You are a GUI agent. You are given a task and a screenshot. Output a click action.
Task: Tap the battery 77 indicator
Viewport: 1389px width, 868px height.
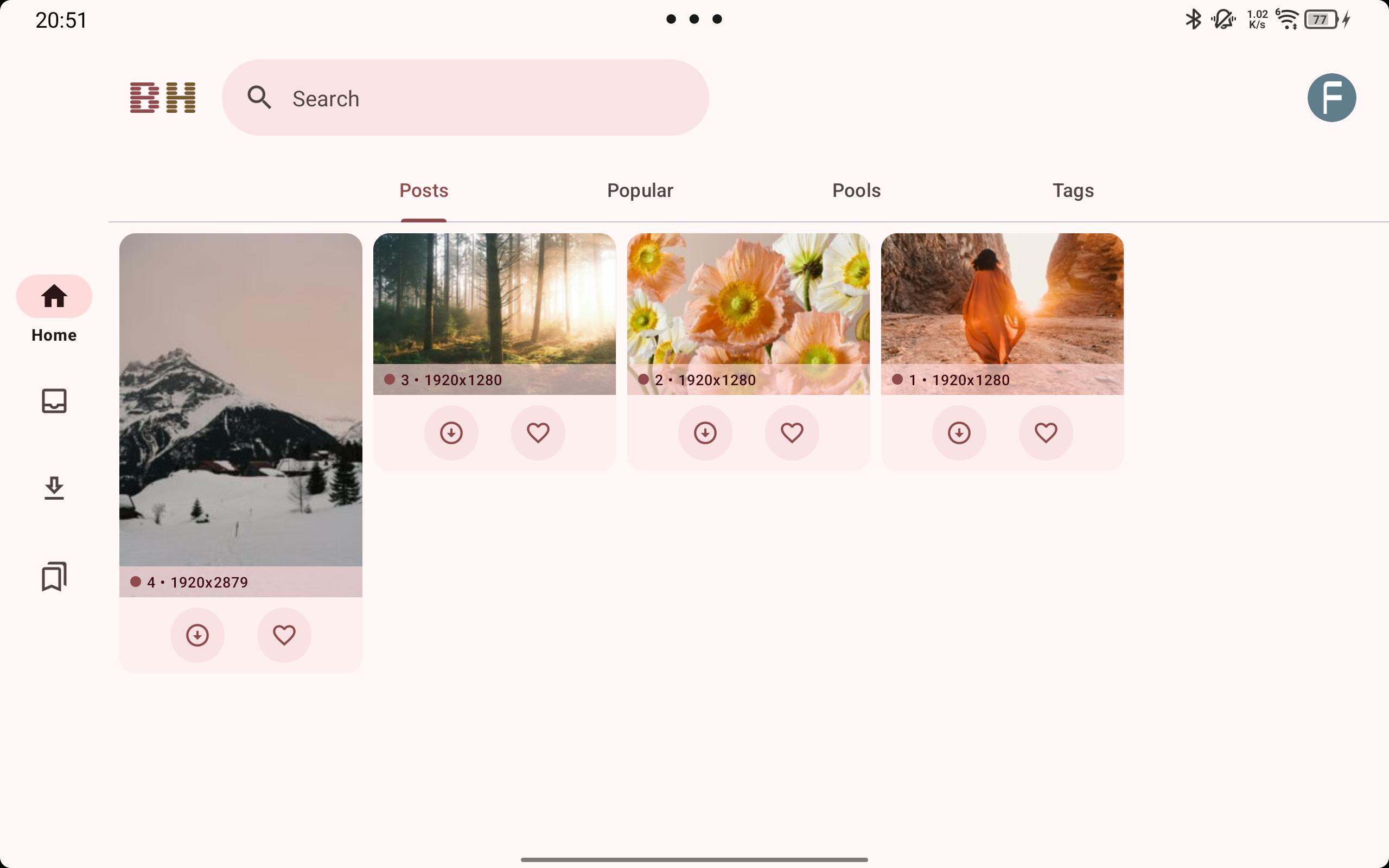[1322, 20]
